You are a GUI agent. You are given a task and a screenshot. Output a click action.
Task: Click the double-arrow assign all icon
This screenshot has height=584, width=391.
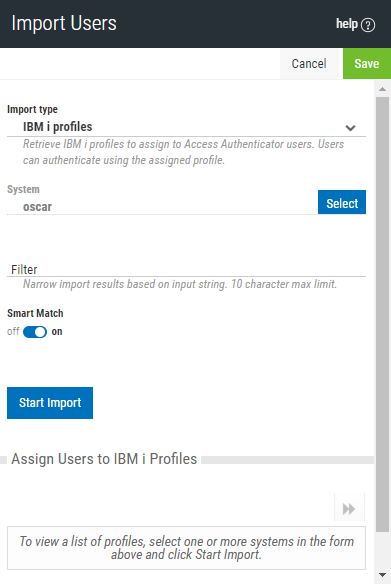[x=349, y=508]
